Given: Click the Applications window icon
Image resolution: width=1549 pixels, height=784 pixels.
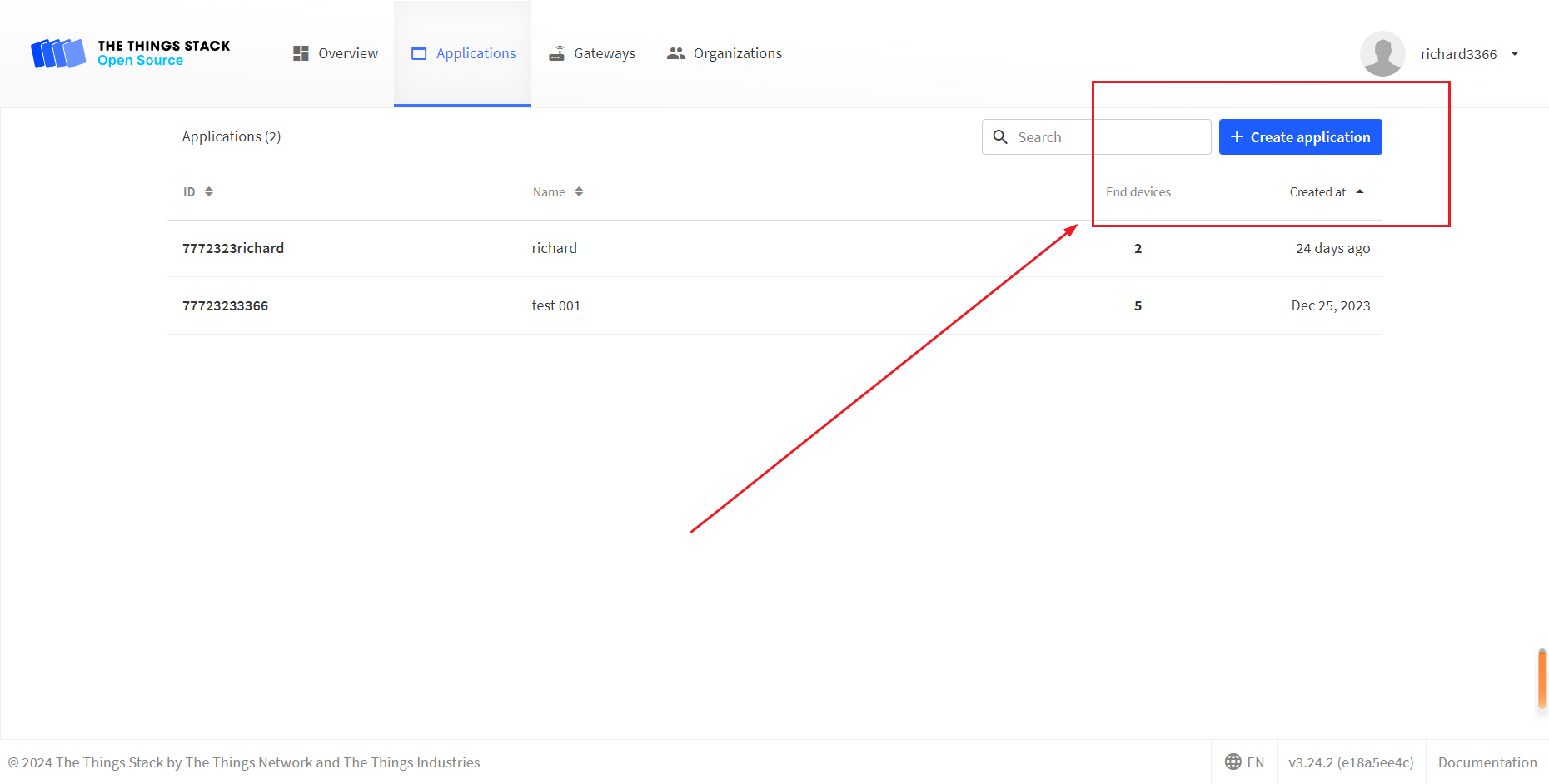Looking at the screenshot, I should click(x=419, y=53).
